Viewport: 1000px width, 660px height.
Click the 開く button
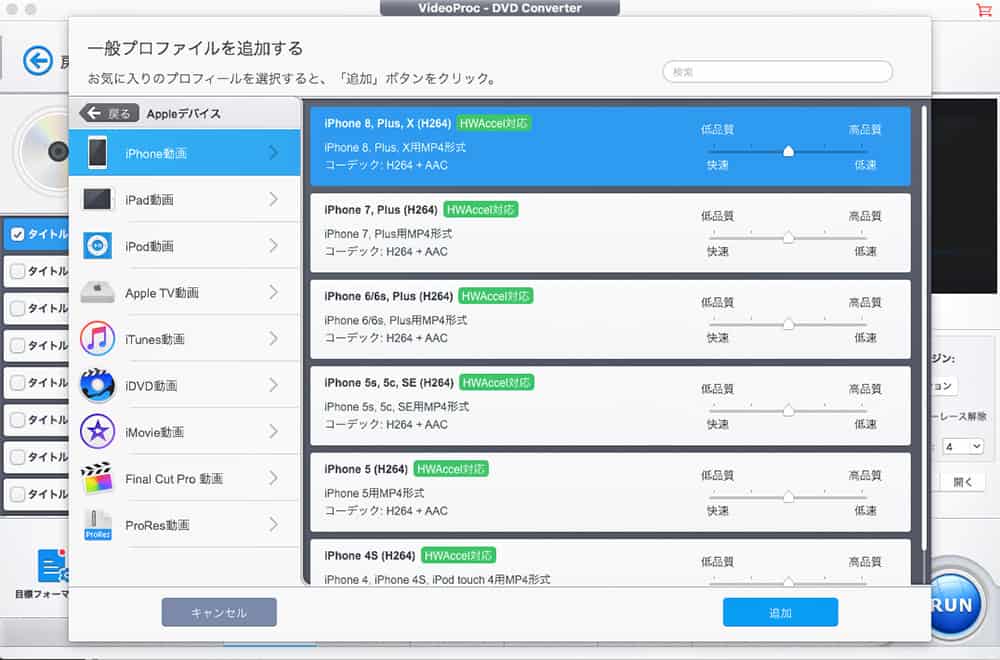962,481
